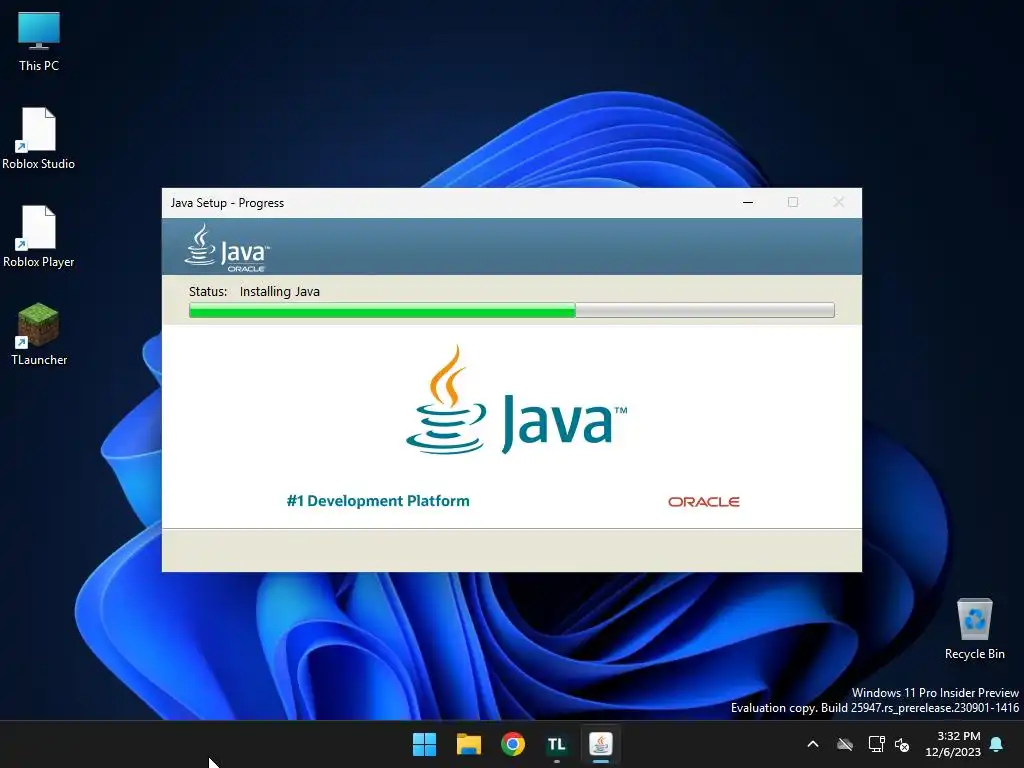
Task: Open File Explorer from the taskbar
Action: coord(469,744)
